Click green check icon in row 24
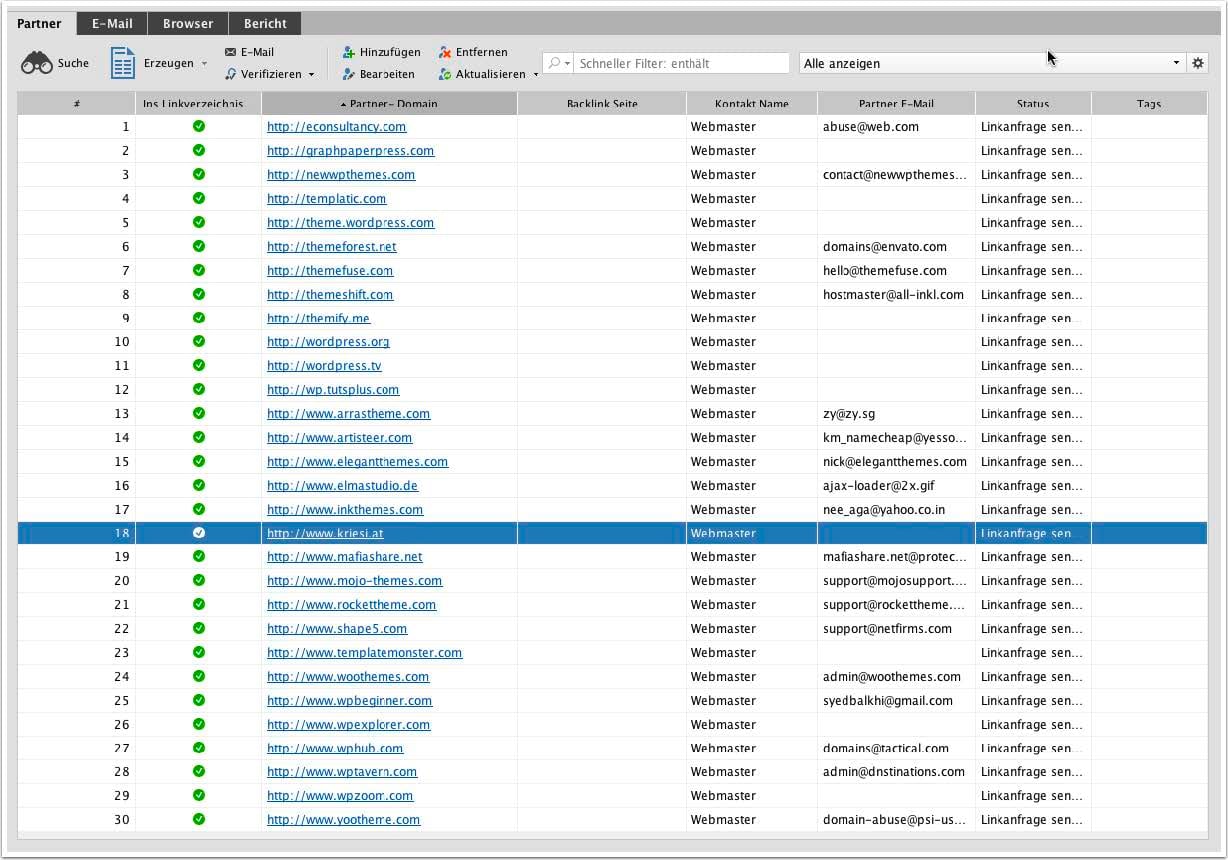Image resolution: width=1228 pixels, height=860 pixels. coord(199,676)
